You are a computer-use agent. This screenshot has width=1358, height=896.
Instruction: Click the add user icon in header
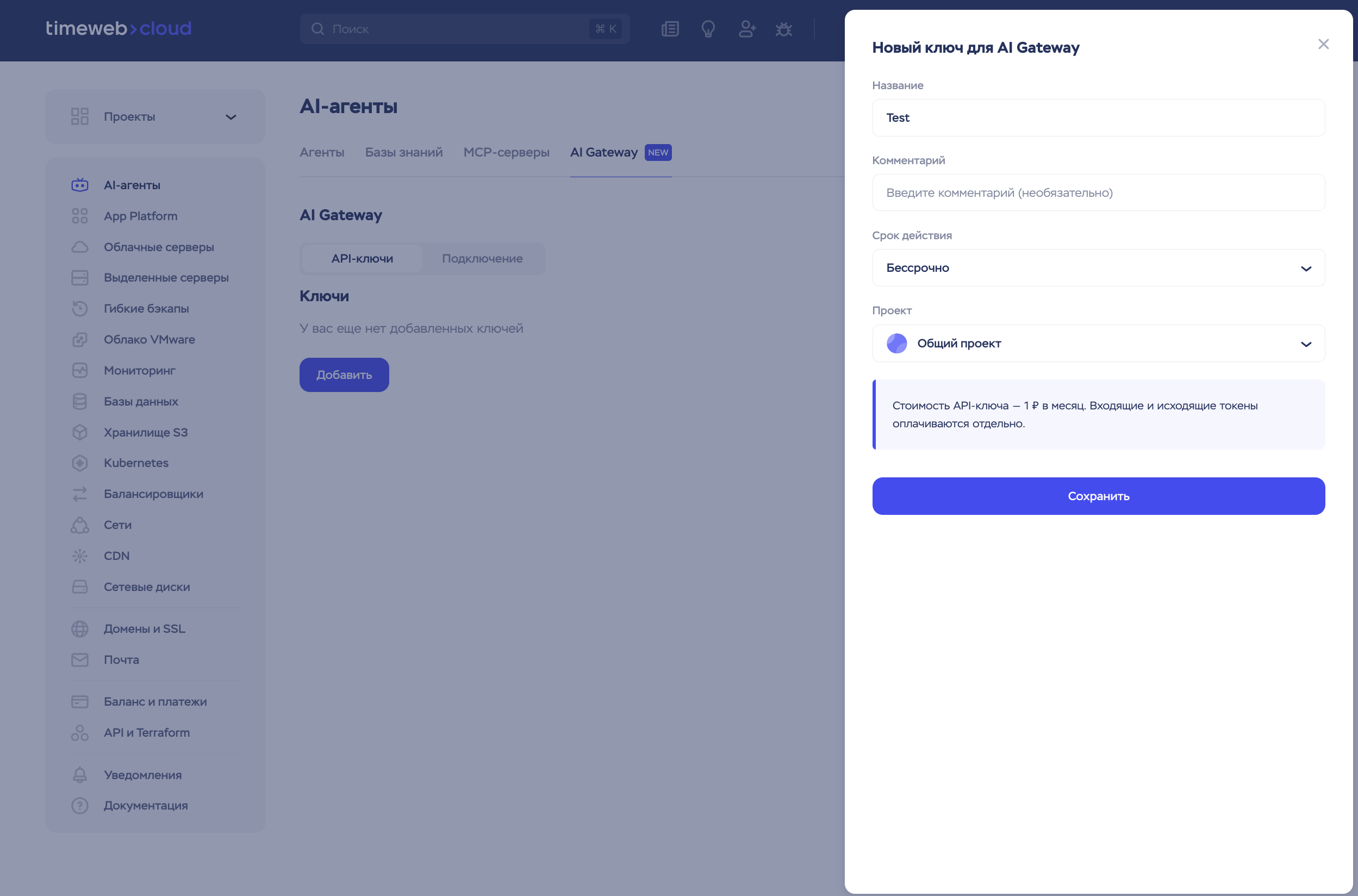(746, 29)
